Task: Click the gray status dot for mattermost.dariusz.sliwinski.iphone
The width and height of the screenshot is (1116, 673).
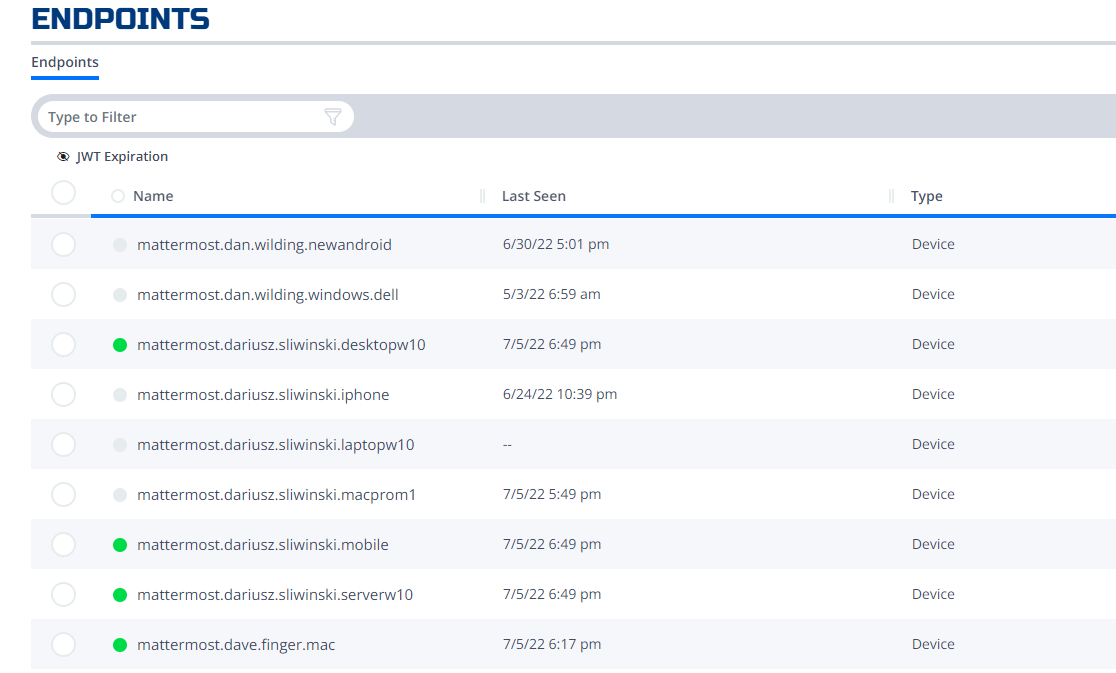Action: click(120, 395)
